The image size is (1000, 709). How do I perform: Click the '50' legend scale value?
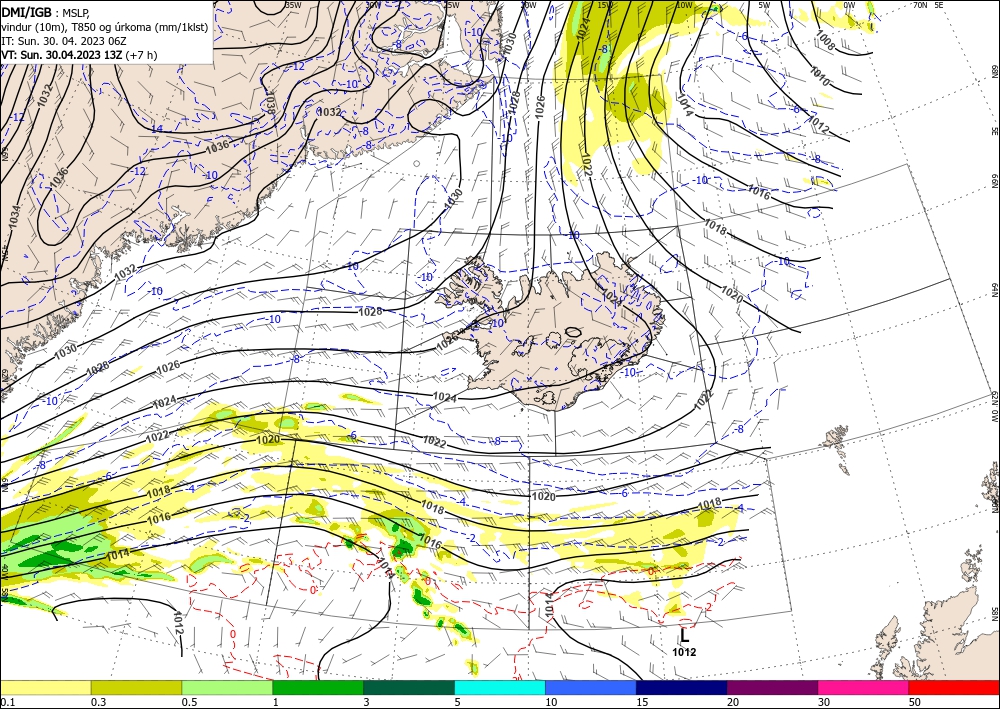pyautogui.click(x=914, y=702)
